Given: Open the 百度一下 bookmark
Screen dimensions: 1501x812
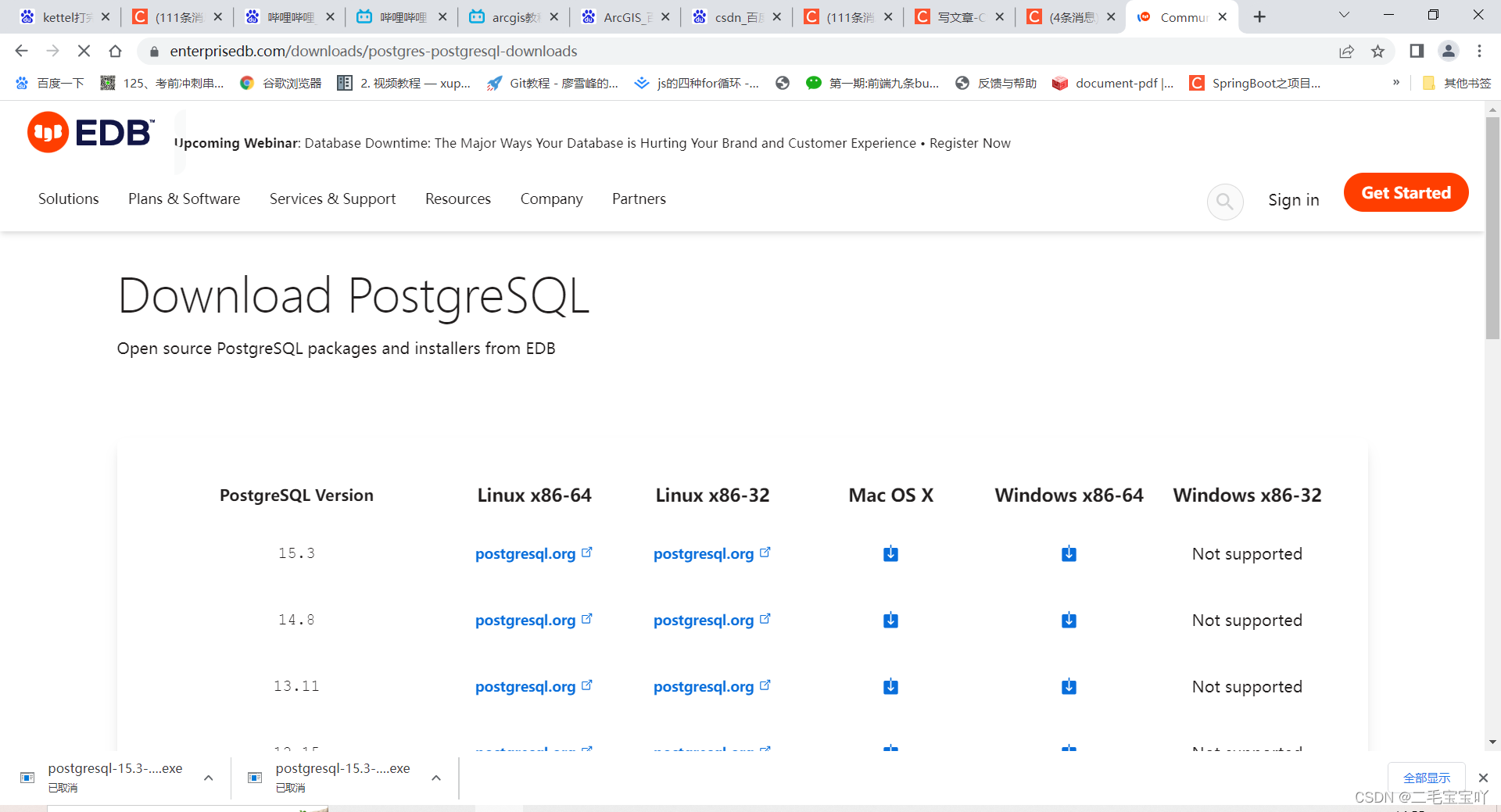Looking at the screenshot, I should (50, 83).
